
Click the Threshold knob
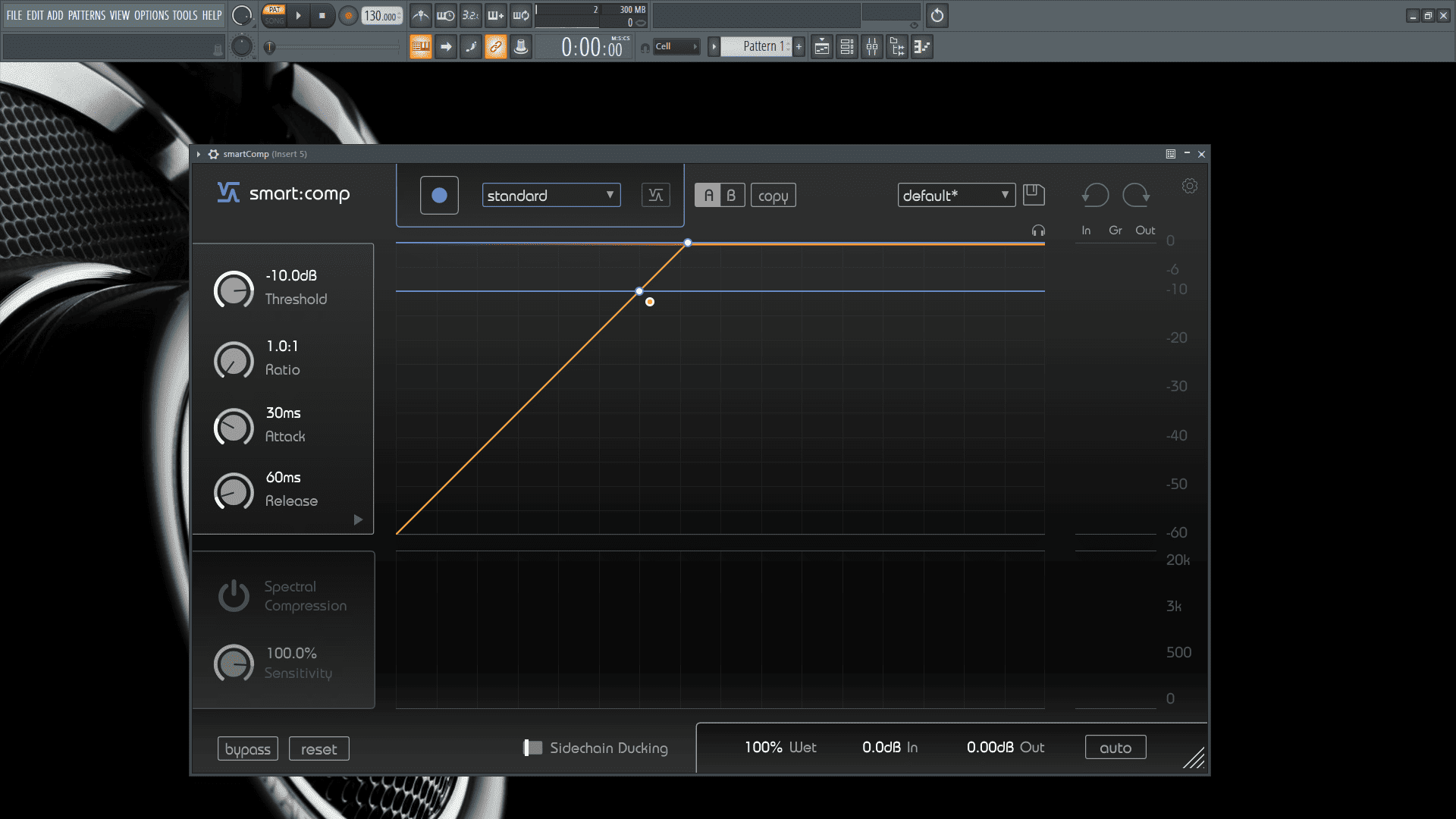point(234,290)
